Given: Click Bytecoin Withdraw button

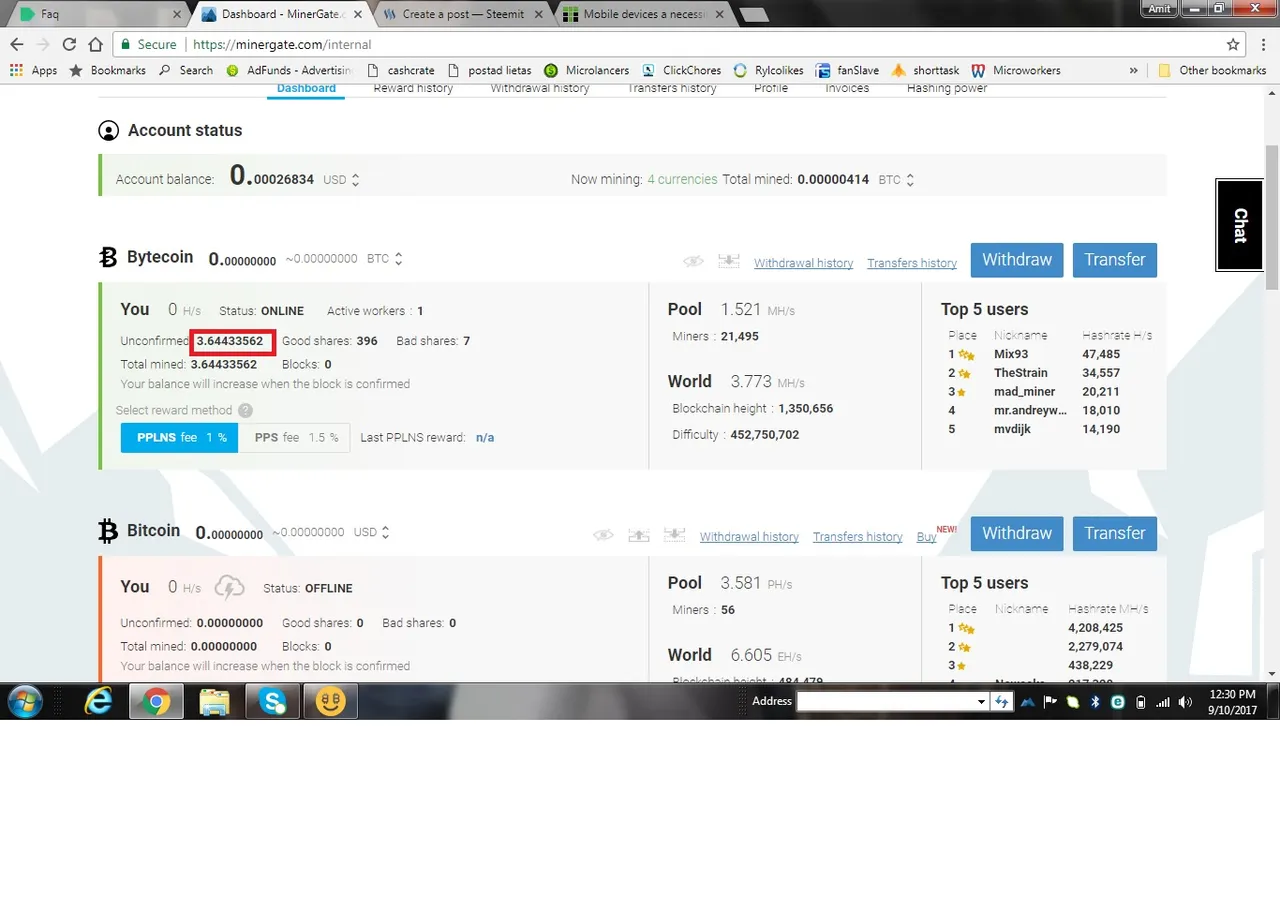Looking at the screenshot, I should [1017, 260].
